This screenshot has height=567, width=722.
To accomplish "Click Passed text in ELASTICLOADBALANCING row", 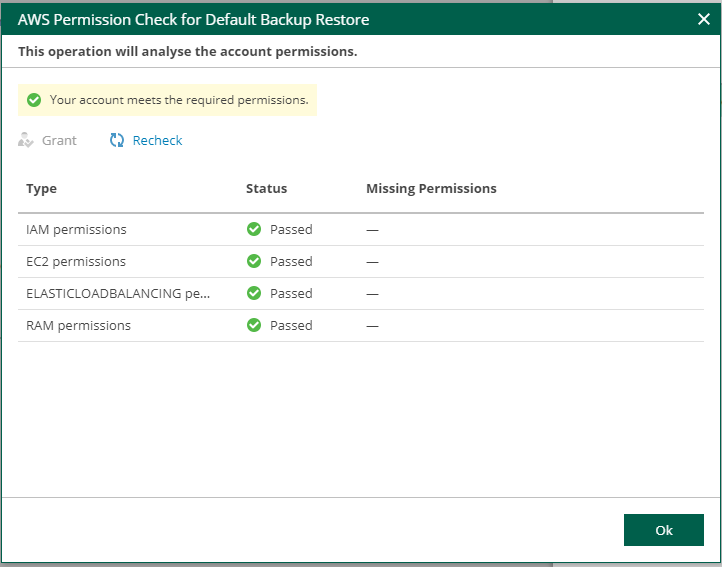I will pos(291,293).
